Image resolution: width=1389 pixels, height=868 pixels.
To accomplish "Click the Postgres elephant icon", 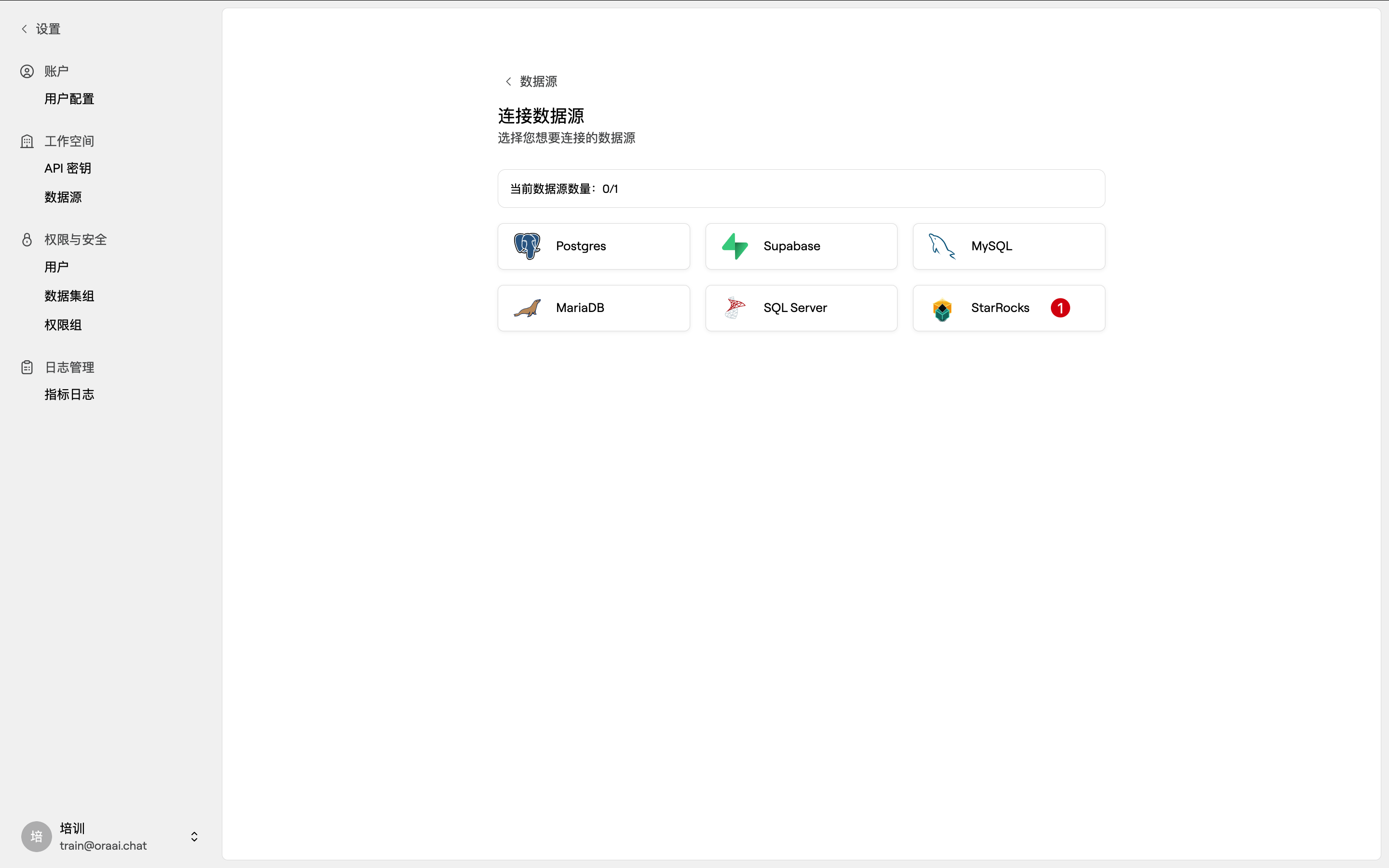I will click(527, 246).
